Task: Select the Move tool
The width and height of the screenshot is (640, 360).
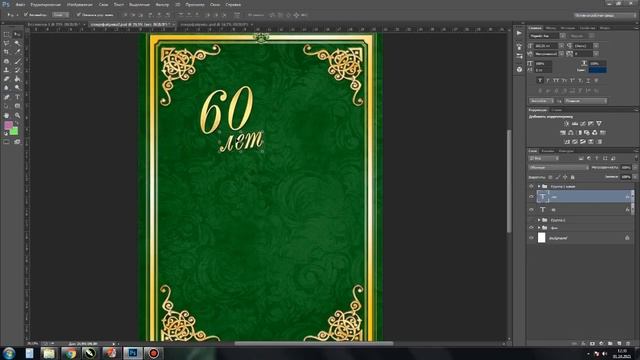Action: tap(17, 35)
